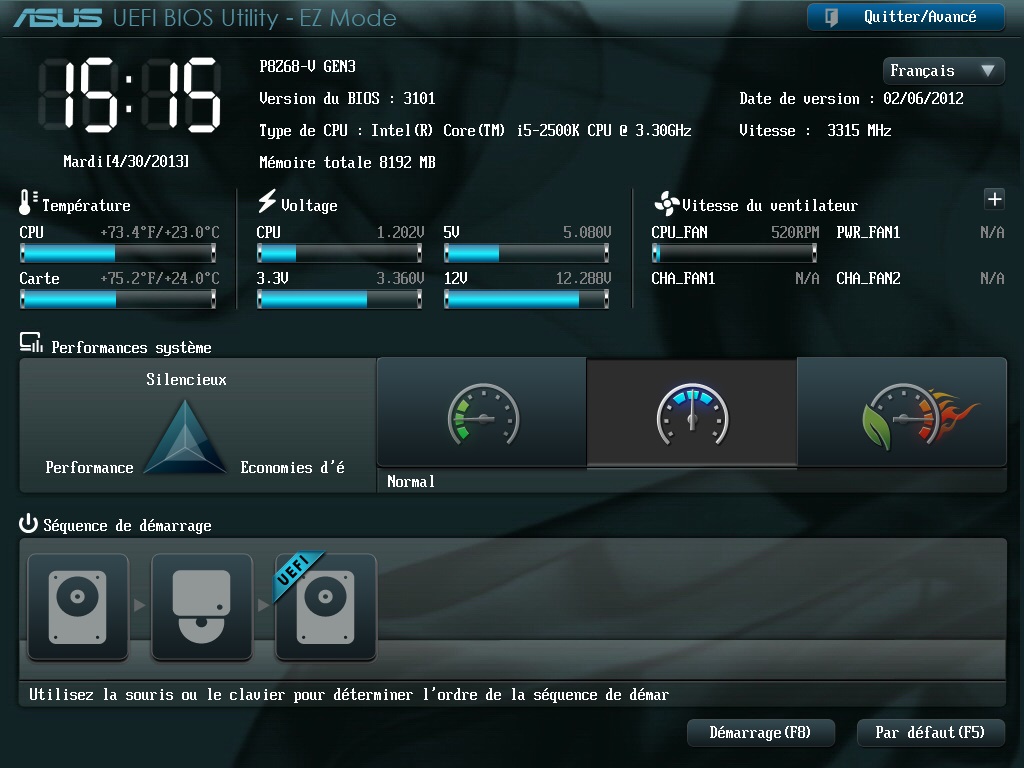Click the date Mardi[4/30/2013]
Image resolution: width=1024 pixels, height=768 pixels.
pyautogui.click(x=126, y=161)
